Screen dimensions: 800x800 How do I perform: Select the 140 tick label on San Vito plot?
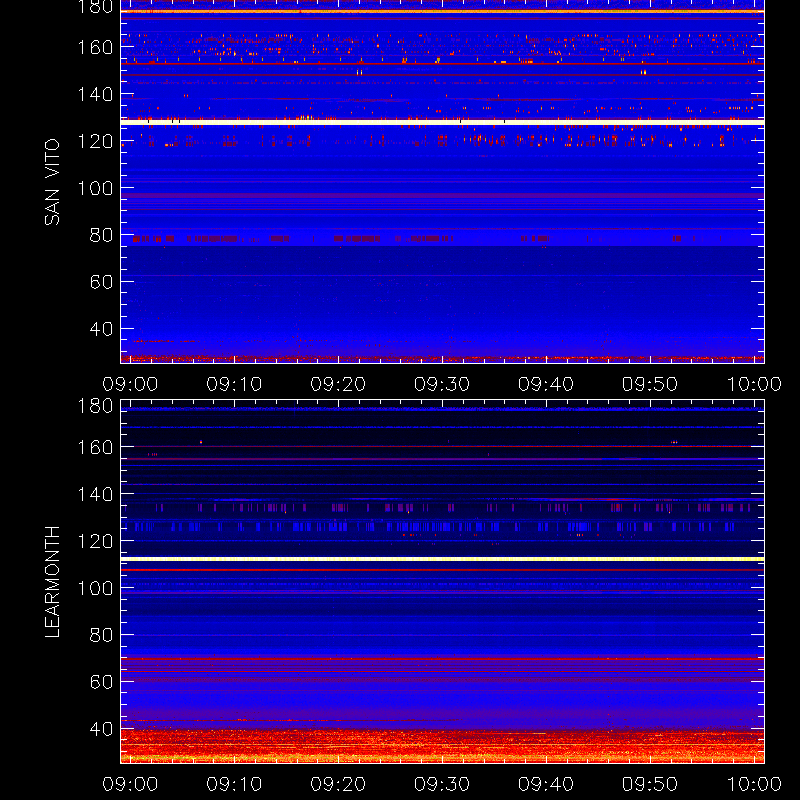tap(95, 94)
